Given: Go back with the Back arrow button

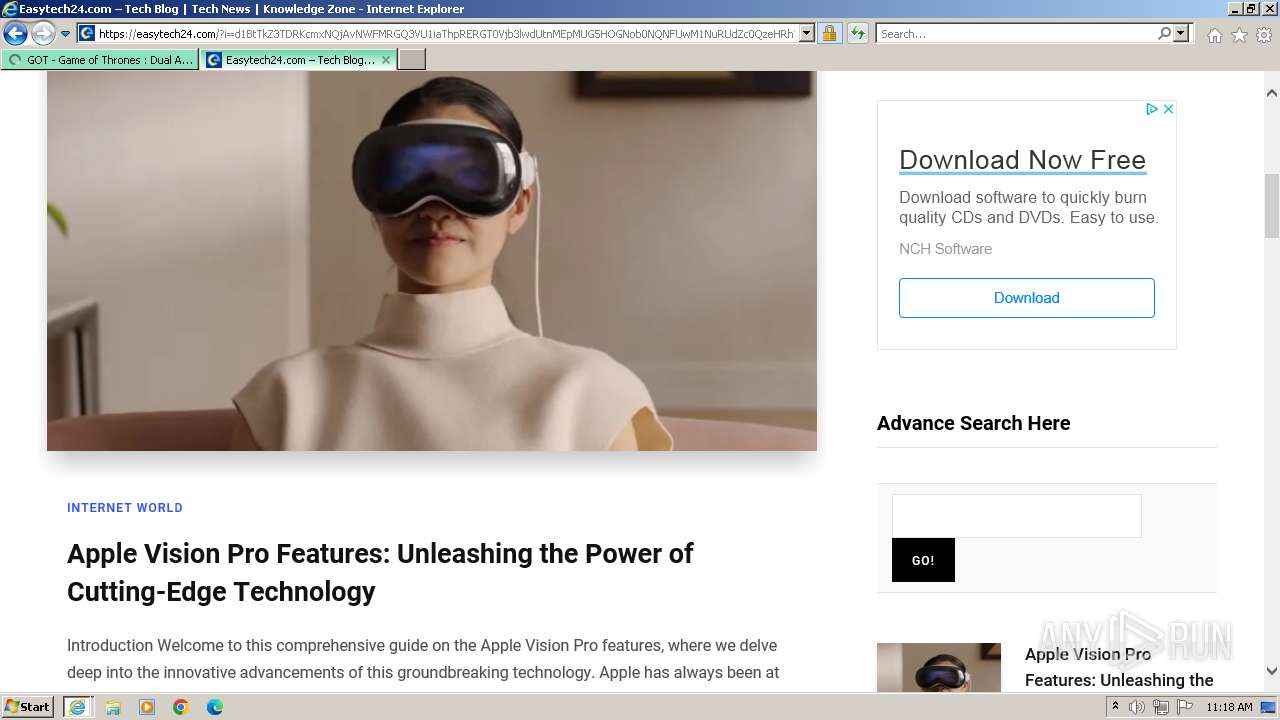Looking at the screenshot, I should click(16, 34).
